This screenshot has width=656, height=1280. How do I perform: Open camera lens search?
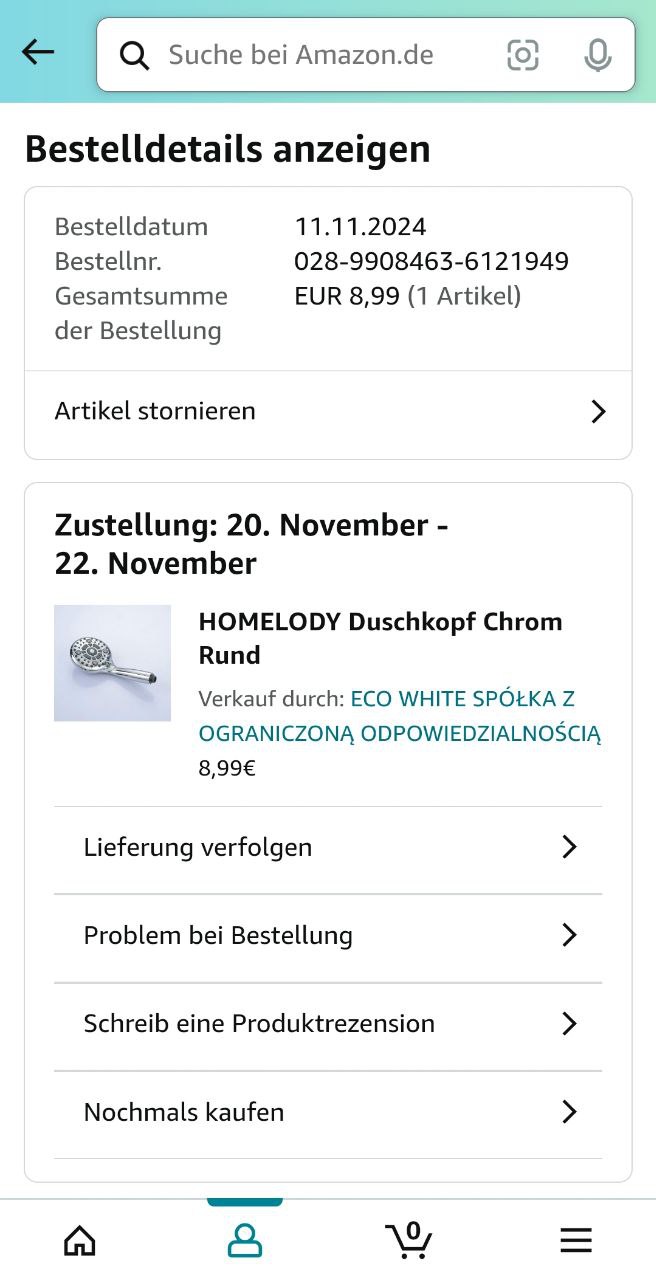522,55
